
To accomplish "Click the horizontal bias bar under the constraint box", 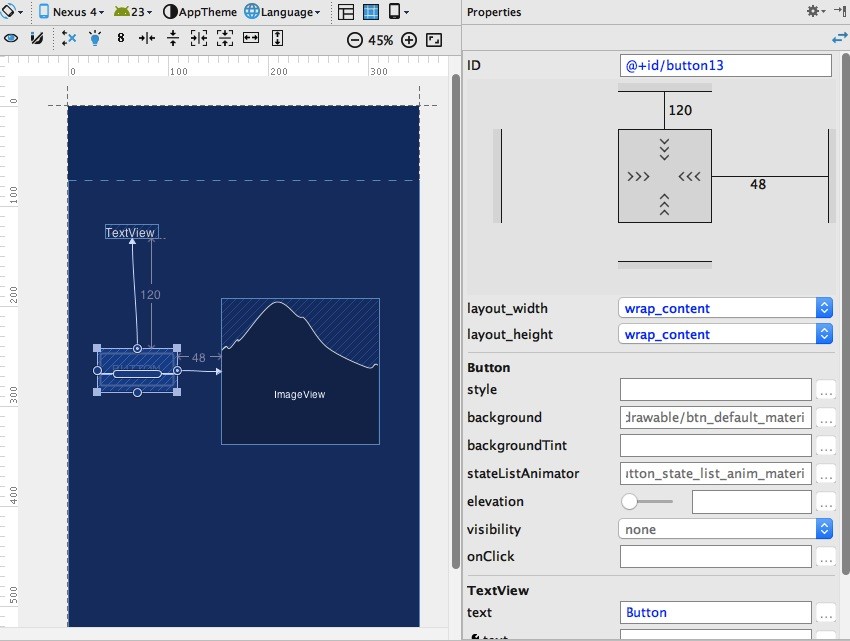I will click(665, 265).
